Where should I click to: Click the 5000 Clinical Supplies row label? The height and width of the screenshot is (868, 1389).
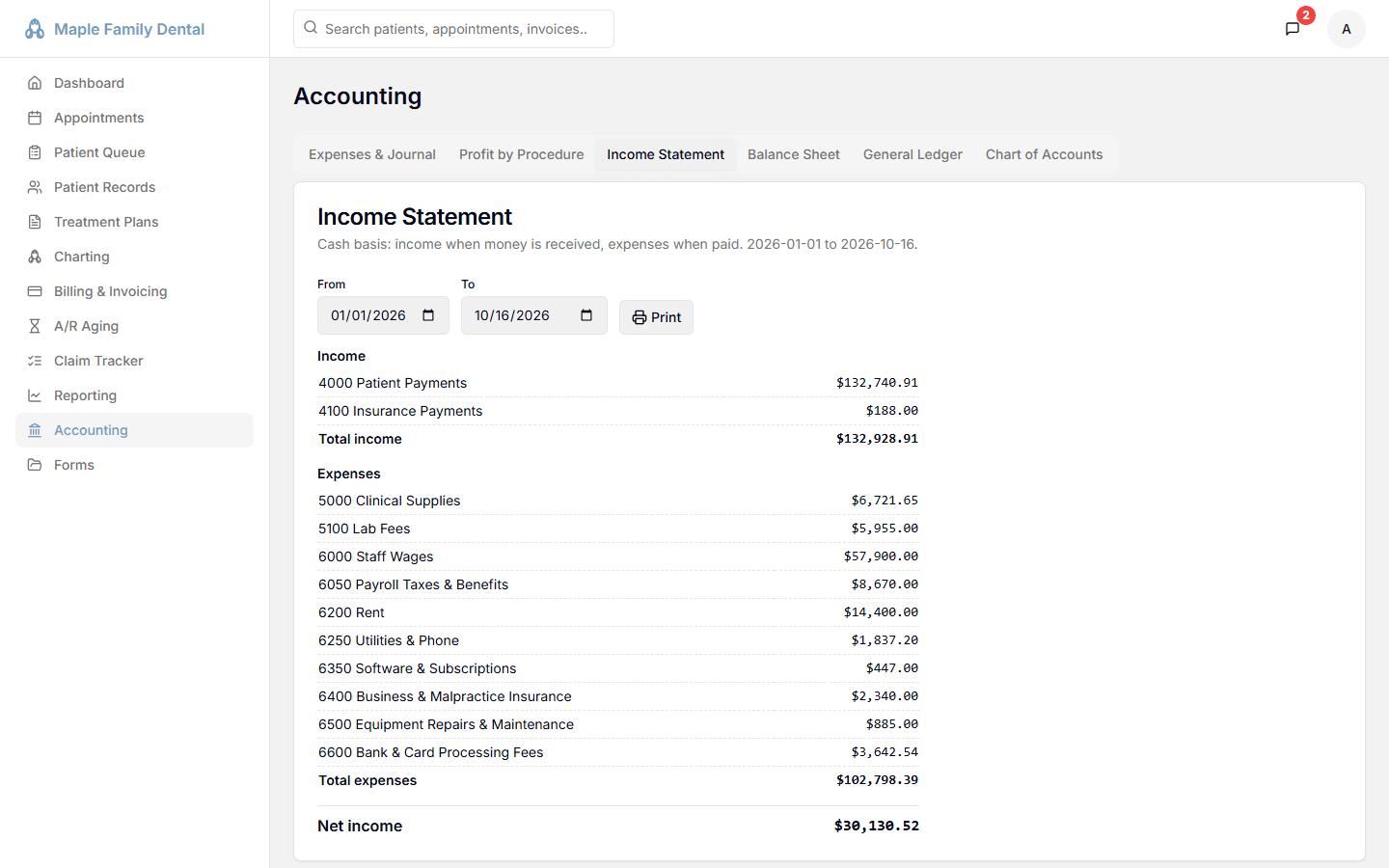(390, 501)
